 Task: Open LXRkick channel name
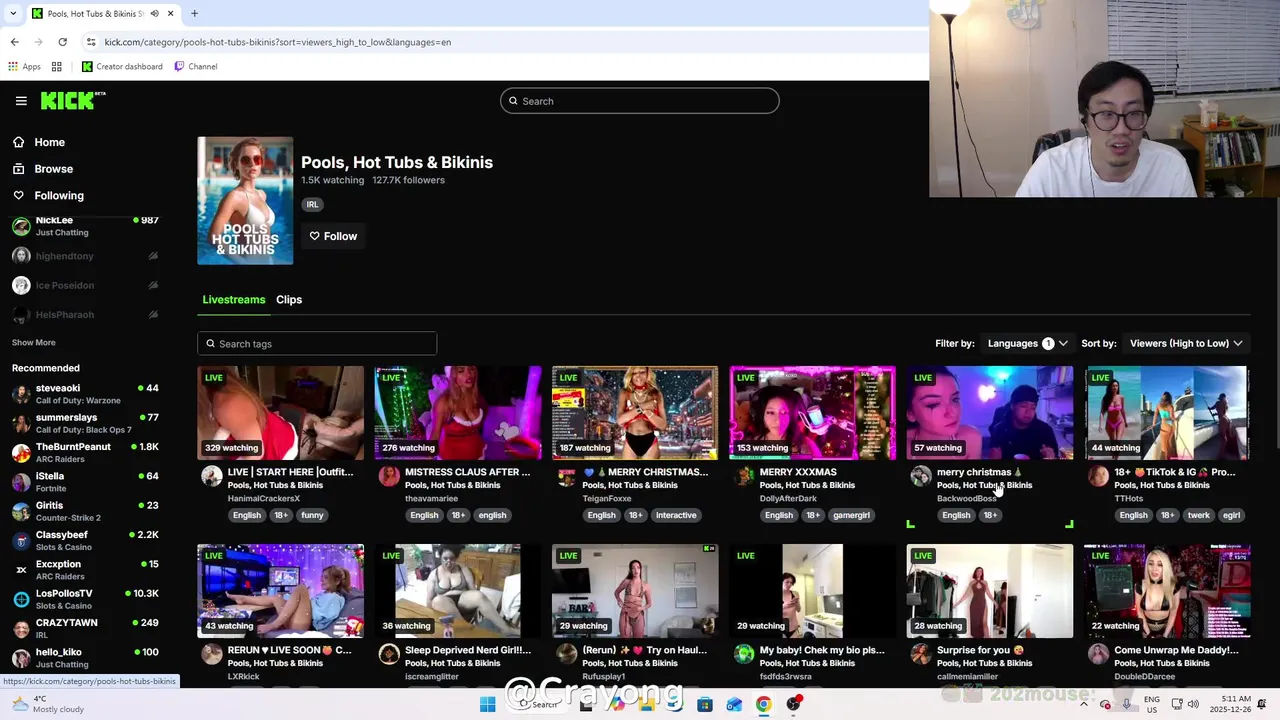point(243,676)
